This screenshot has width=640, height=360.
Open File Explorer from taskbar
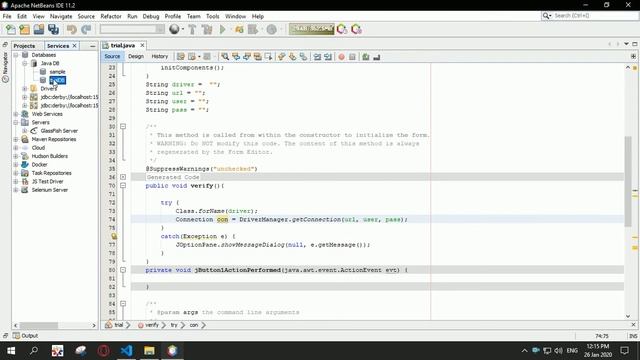[149, 351]
